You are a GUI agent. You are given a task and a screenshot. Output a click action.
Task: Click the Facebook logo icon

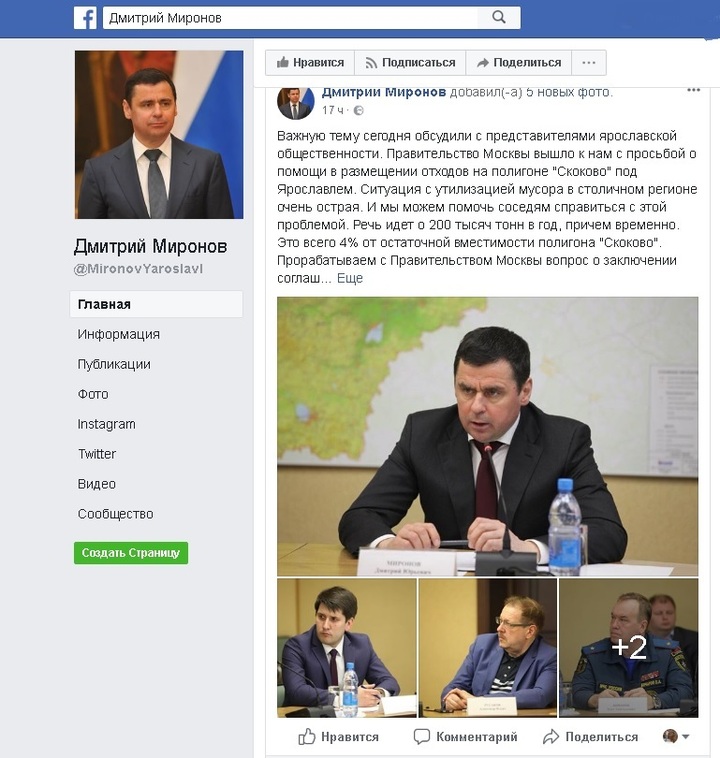click(86, 18)
